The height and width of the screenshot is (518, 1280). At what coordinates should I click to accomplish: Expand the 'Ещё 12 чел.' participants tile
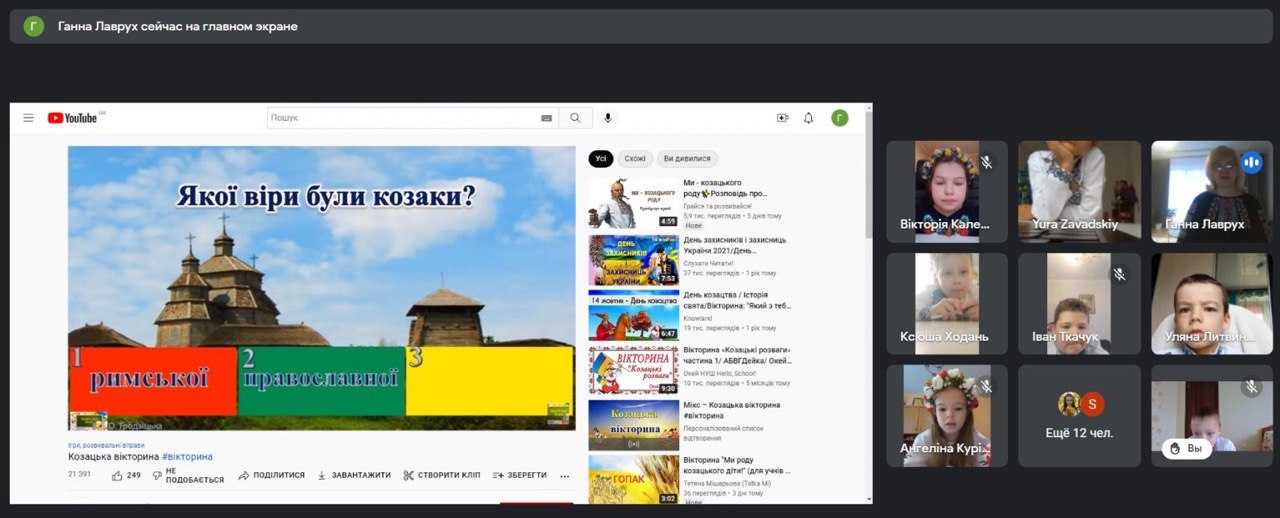pos(1079,415)
